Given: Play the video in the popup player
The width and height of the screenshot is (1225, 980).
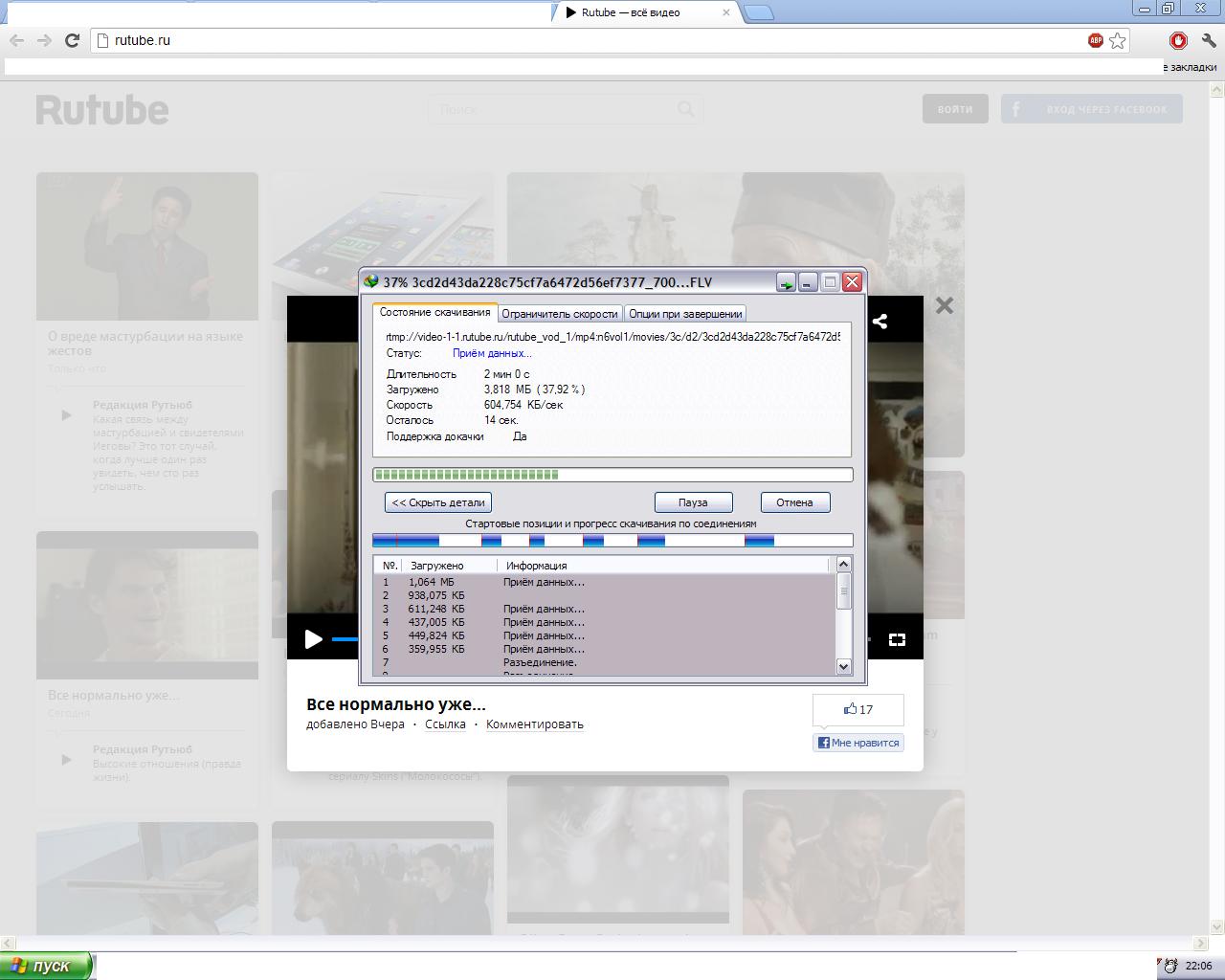Looking at the screenshot, I should point(313,638).
